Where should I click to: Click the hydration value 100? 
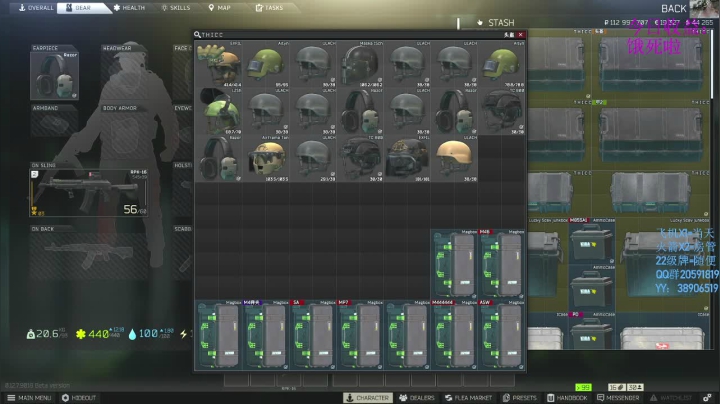point(150,334)
